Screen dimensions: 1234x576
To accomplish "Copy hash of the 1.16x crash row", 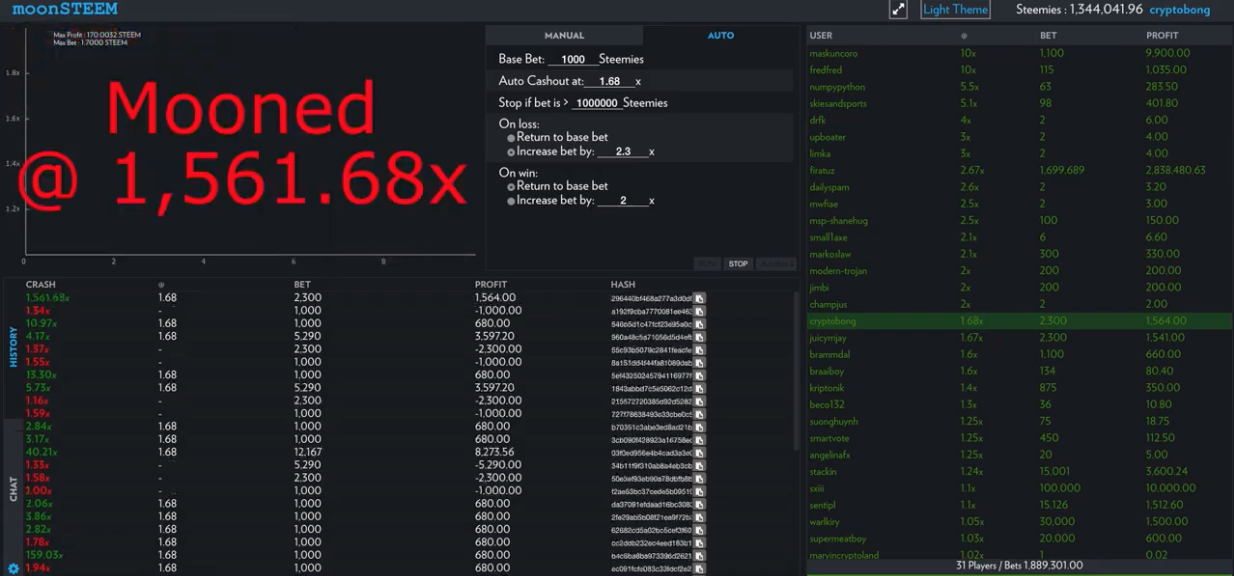I will tap(700, 401).
